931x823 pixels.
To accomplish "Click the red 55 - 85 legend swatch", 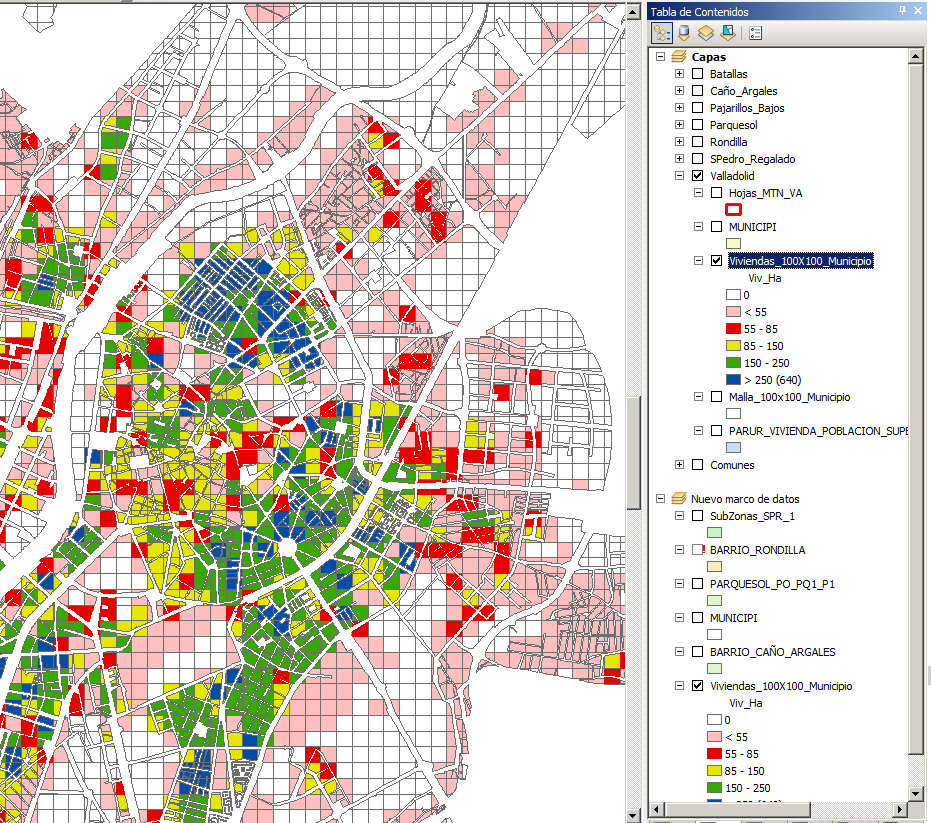I will (x=733, y=329).
